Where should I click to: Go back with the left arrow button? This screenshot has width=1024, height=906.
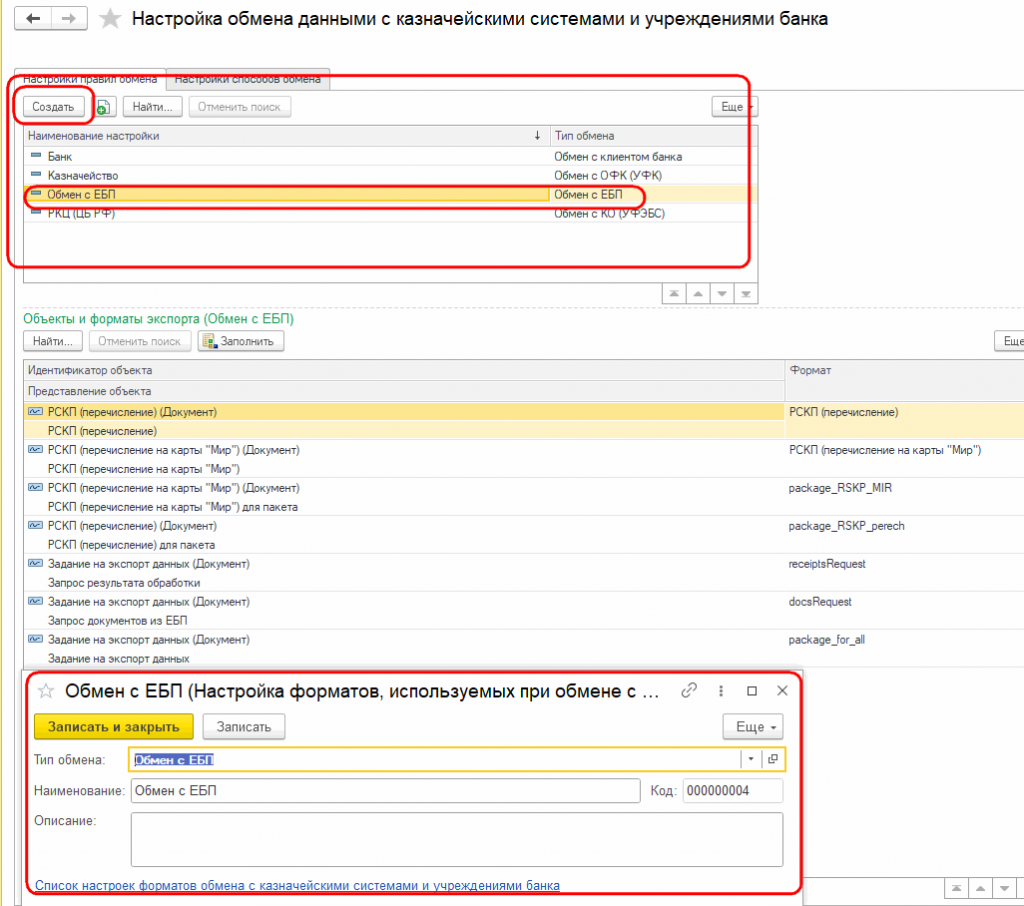33,18
